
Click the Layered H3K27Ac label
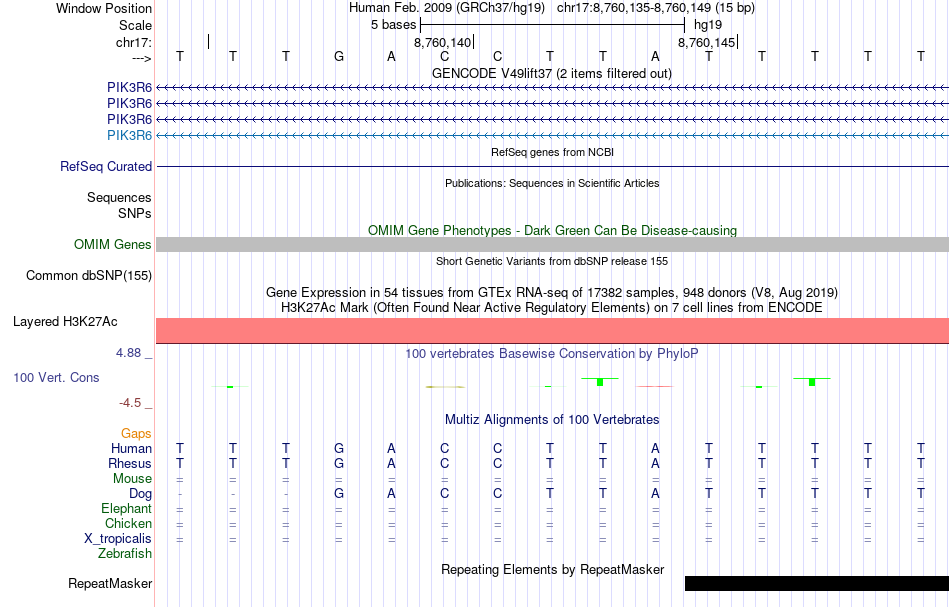click(x=65, y=322)
